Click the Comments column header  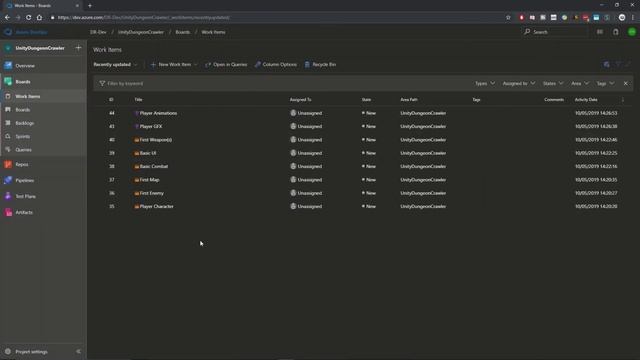click(554, 100)
